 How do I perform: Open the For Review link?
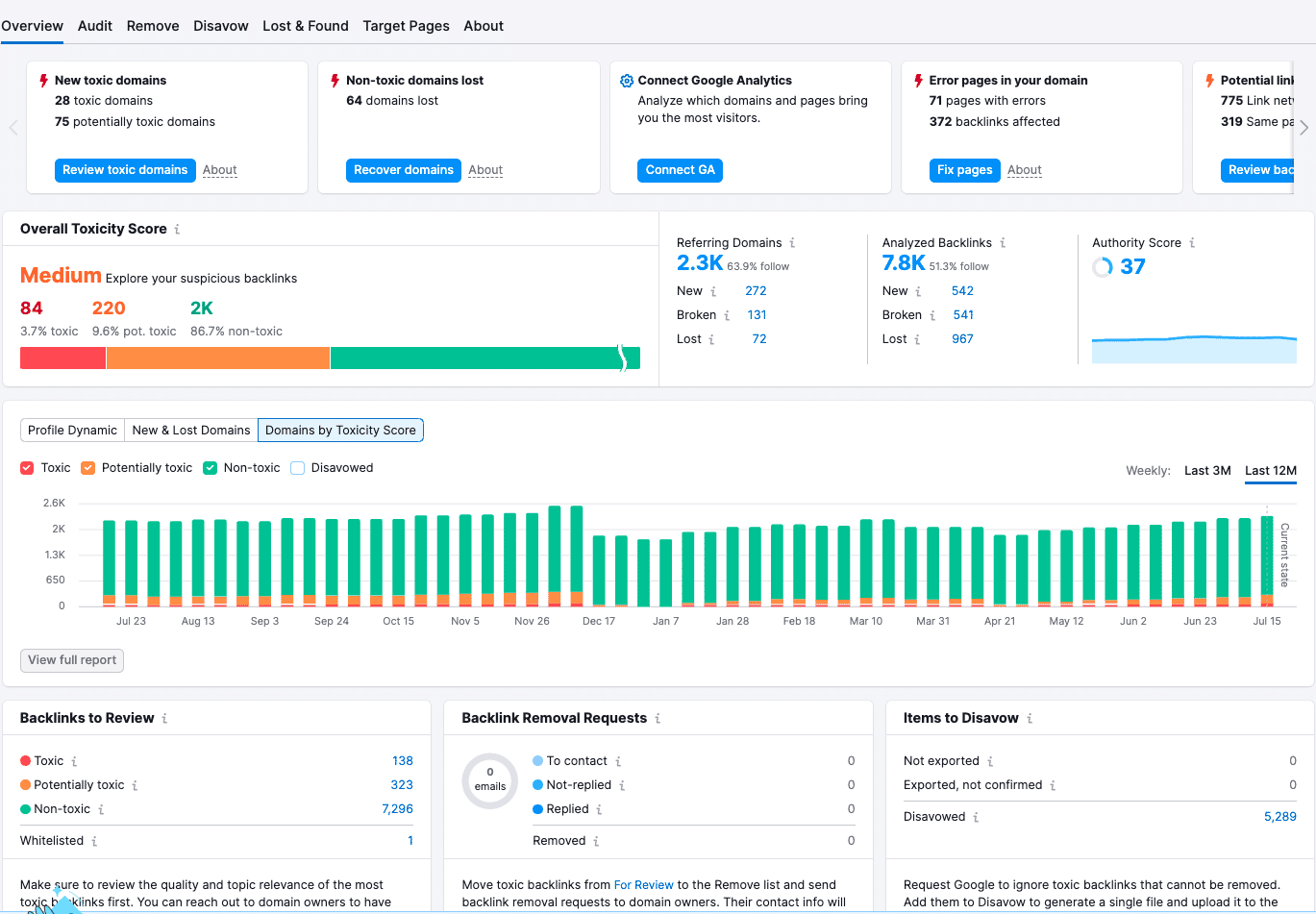643,885
